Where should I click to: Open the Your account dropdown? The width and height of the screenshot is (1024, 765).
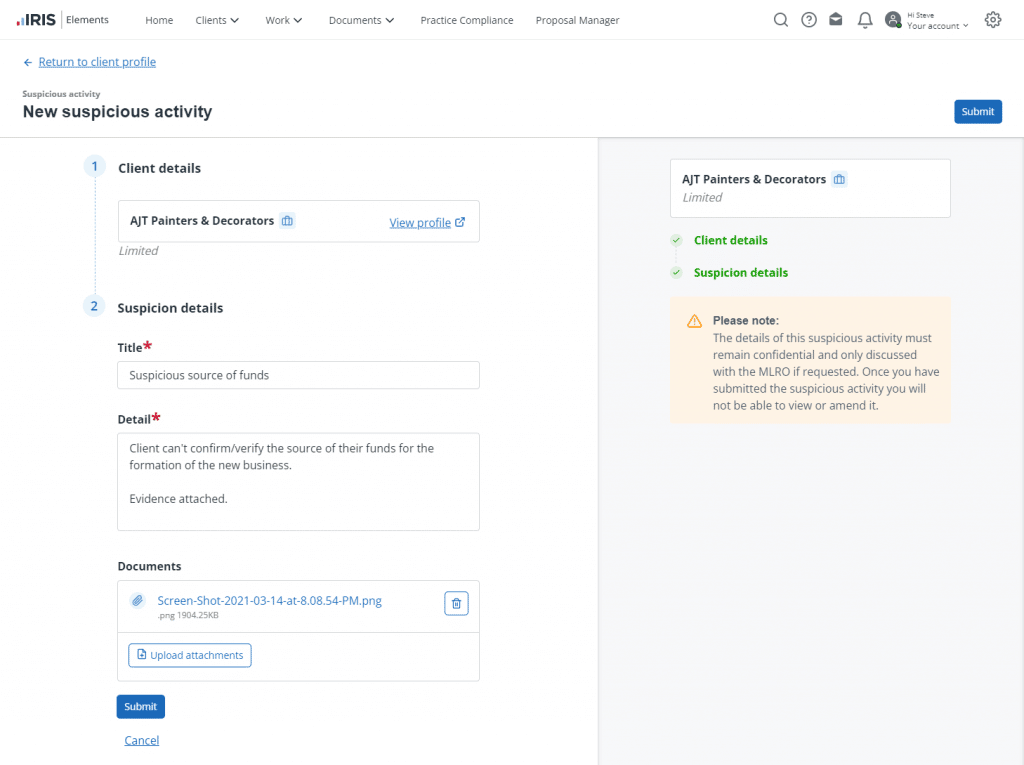click(937, 26)
